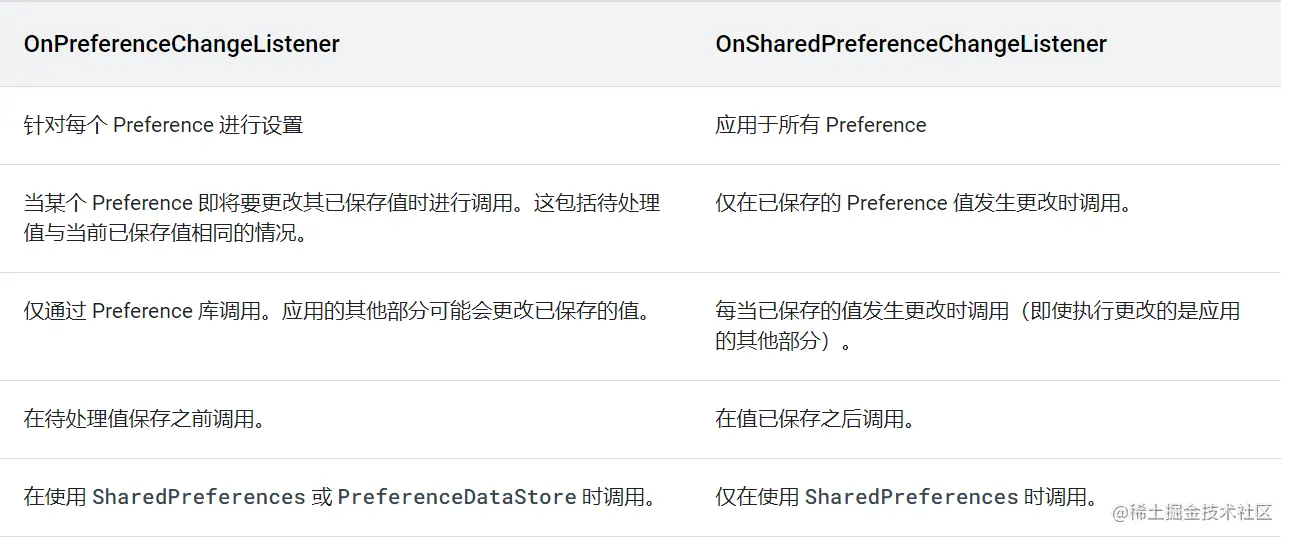Click the line starting '每当已保存的值发生更改时调用'
The height and width of the screenshot is (540, 1290).
coord(977,311)
